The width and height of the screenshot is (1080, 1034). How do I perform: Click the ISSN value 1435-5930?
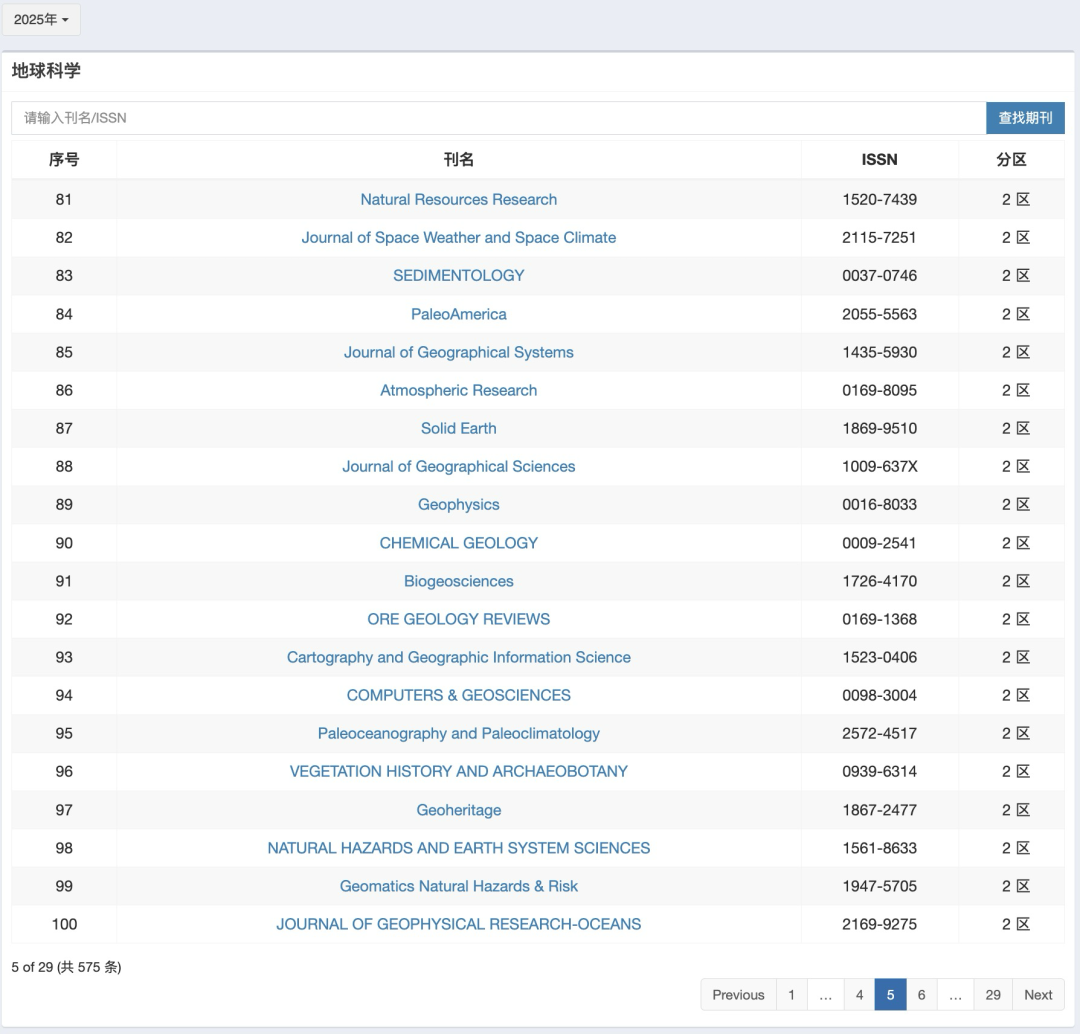pos(880,352)
